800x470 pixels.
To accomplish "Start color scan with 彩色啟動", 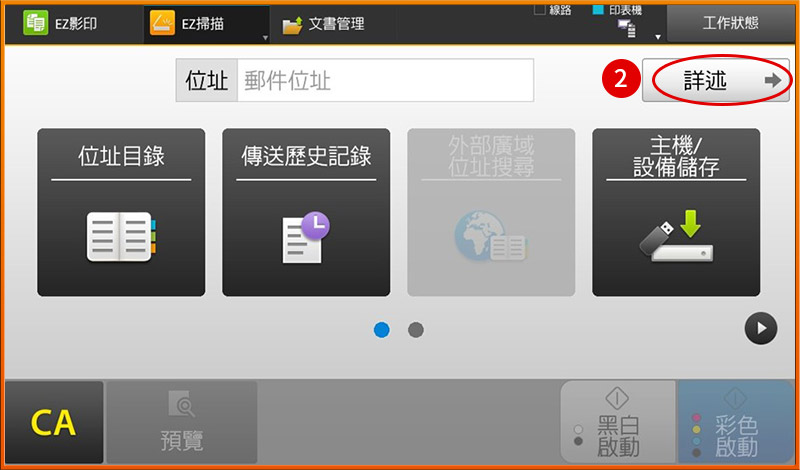I will point(735,423).
